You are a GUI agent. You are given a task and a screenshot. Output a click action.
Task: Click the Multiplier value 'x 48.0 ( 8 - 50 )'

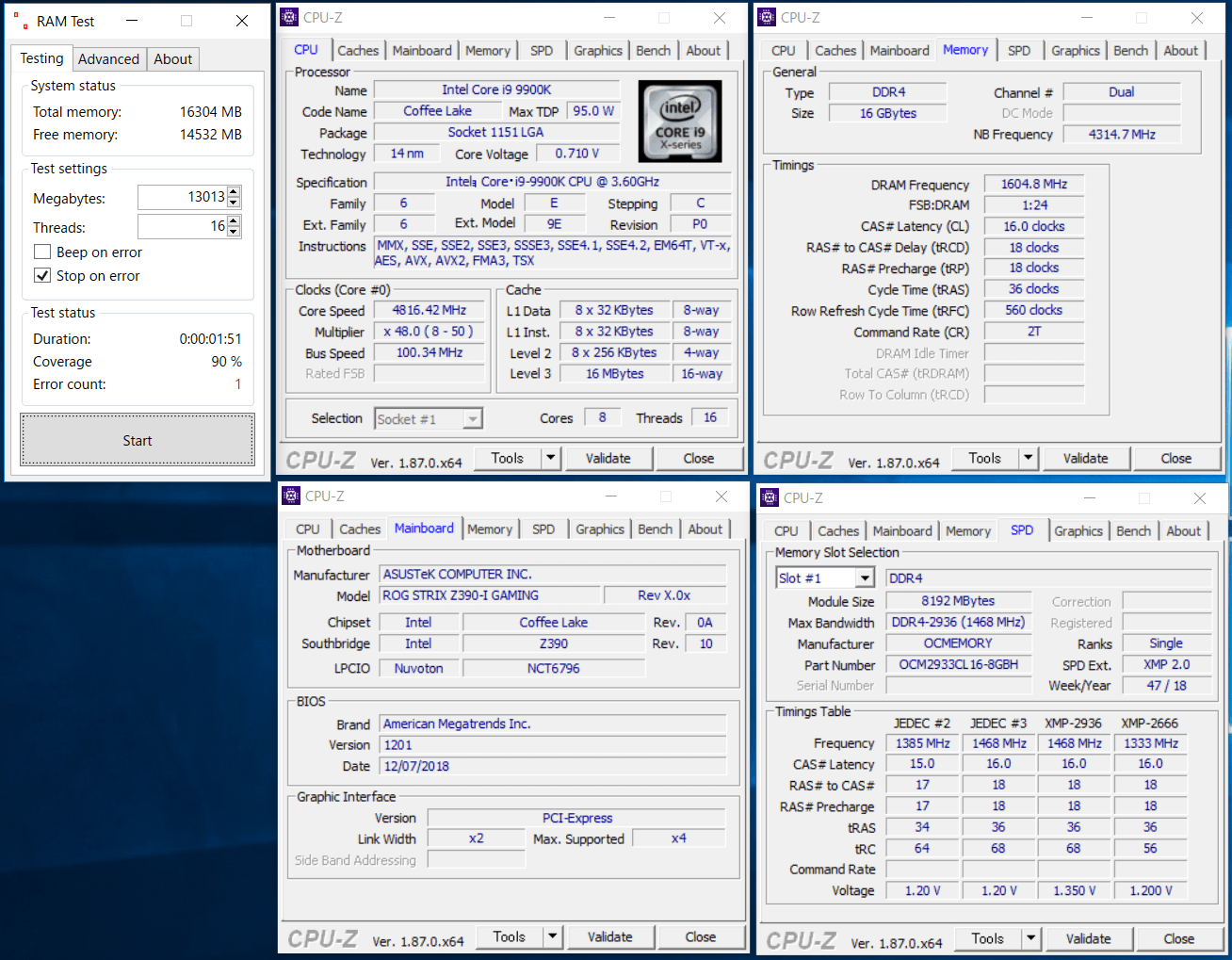430,332
